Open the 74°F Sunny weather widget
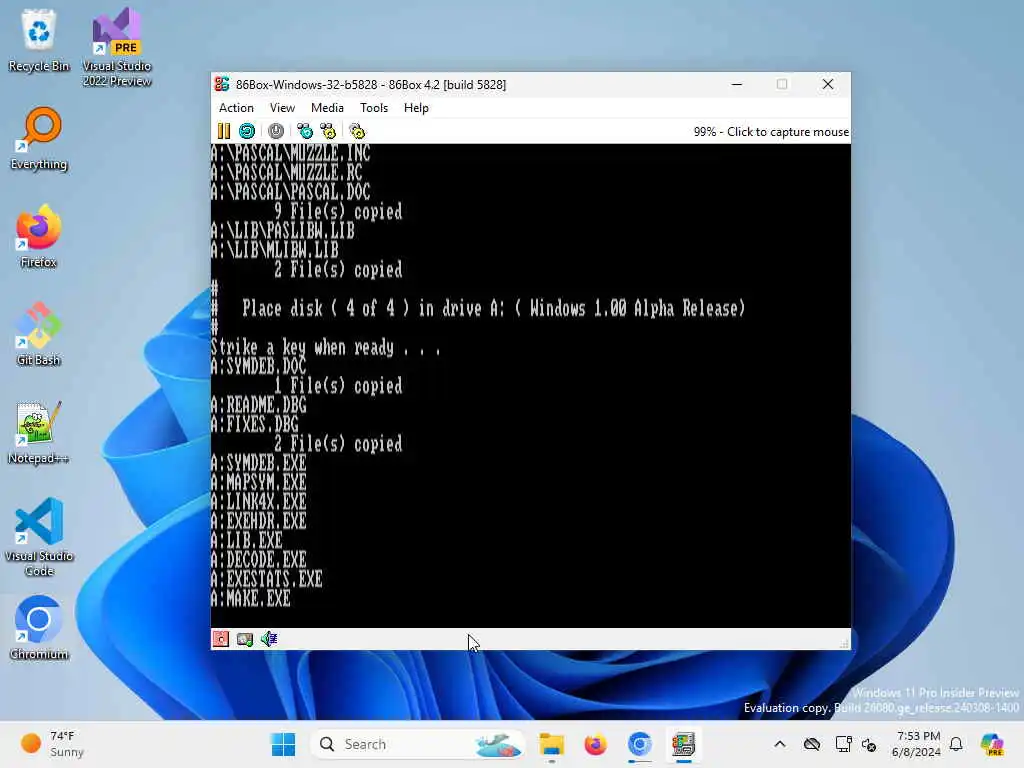Image resolution: width=1024 pixels, height=768 pixels. [52, 744]
